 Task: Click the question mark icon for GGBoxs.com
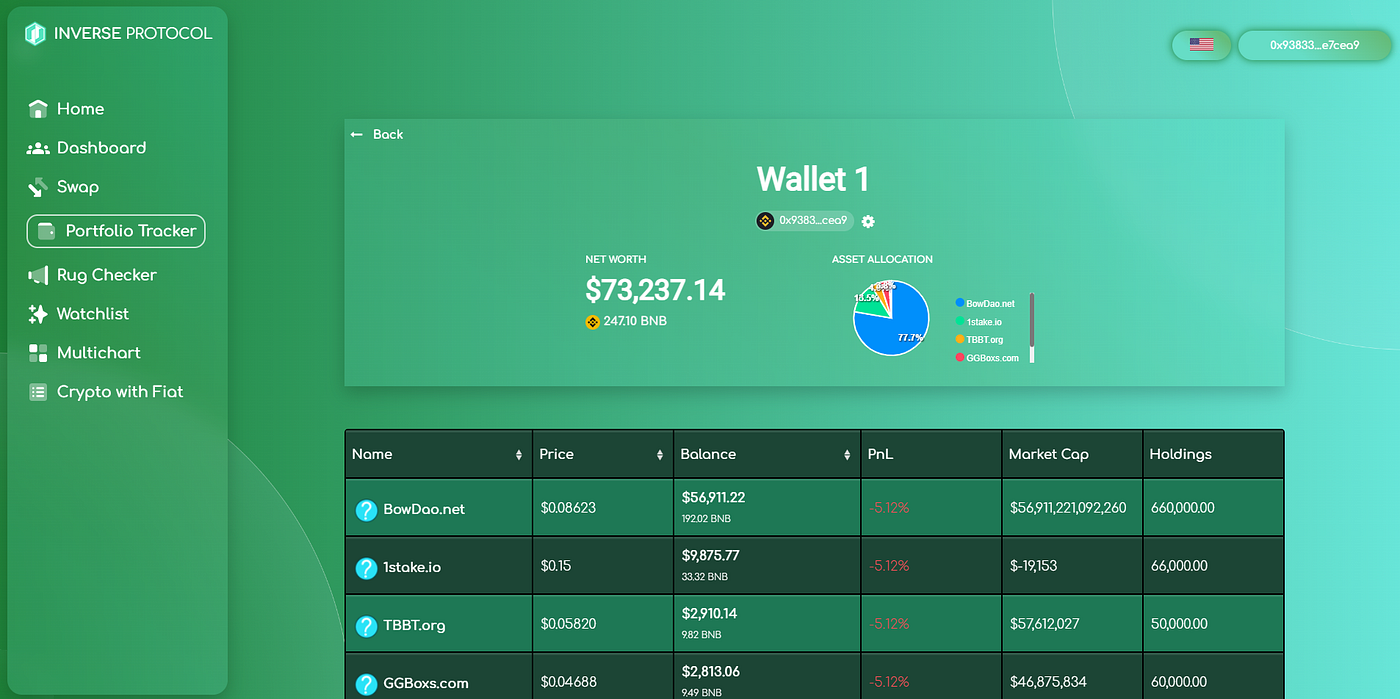click(x=366, y=683)
